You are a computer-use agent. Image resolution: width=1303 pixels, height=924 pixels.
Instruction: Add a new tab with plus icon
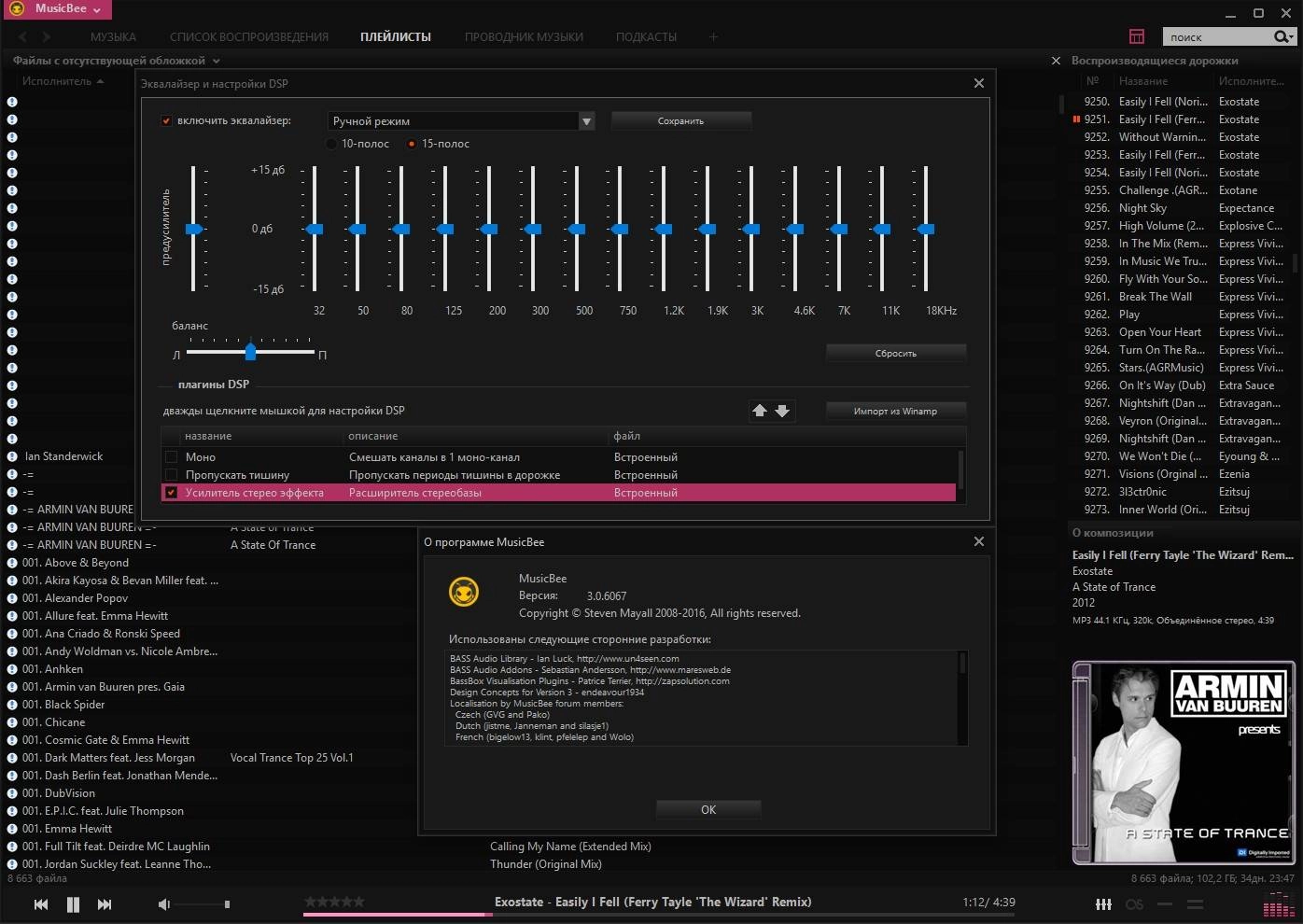coord(713,37)
